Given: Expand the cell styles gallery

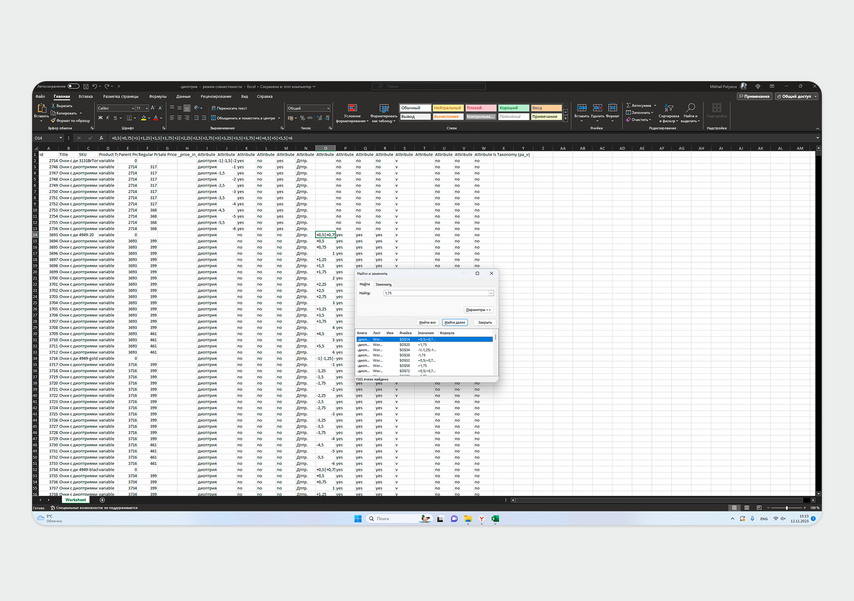Looking at the screenshot, I should (x=566, y=118).
